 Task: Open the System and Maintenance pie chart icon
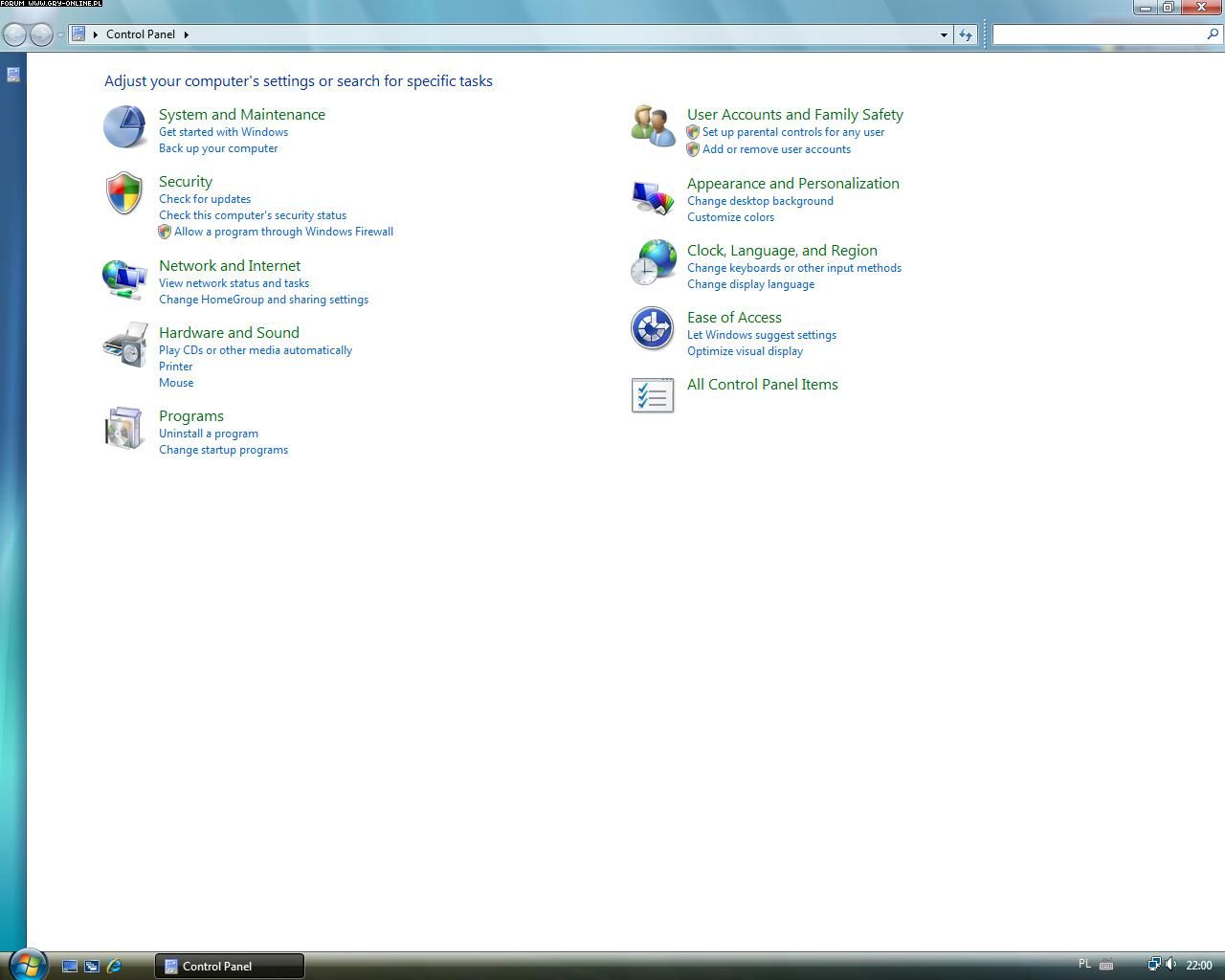pyautogui.click(x=124, y=127)
